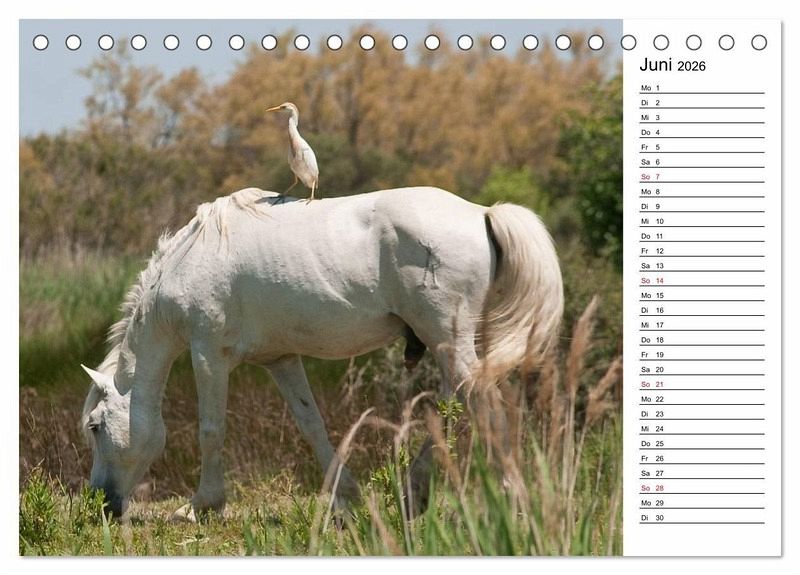Select the Fr 5 date line
The image size is (800, 575).
701,147
